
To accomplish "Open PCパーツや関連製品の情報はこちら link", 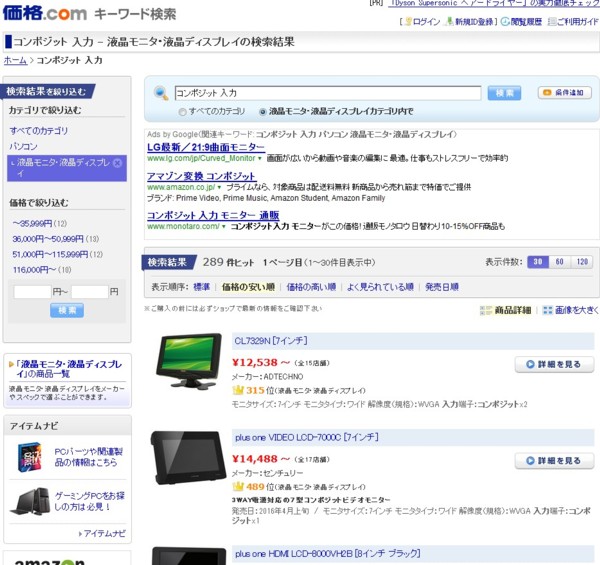I will (x=89, y=457).
